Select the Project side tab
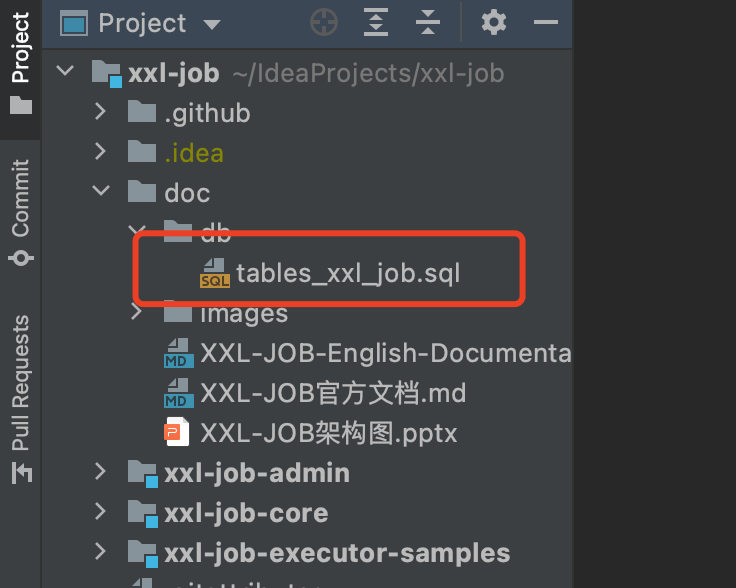736x588 pixels. tap(21, 63)
